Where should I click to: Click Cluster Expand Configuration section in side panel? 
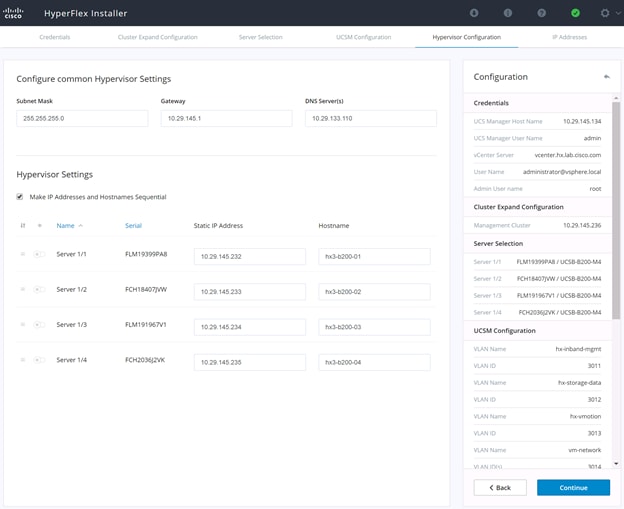[519, 207]
